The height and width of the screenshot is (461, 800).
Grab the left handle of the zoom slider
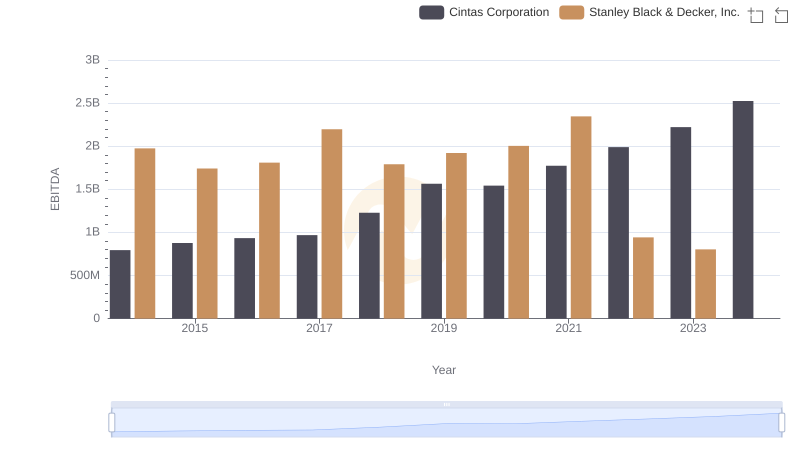(112, 423)
